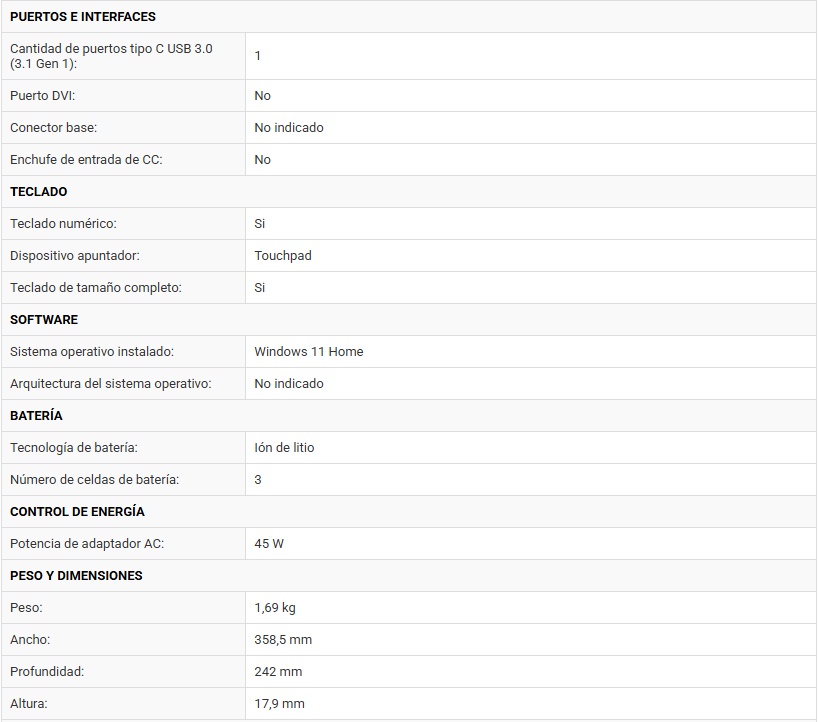The height and width of the screenshot is (722, 818).
Task: Select the Conector base label
Action: coord(53,128)
